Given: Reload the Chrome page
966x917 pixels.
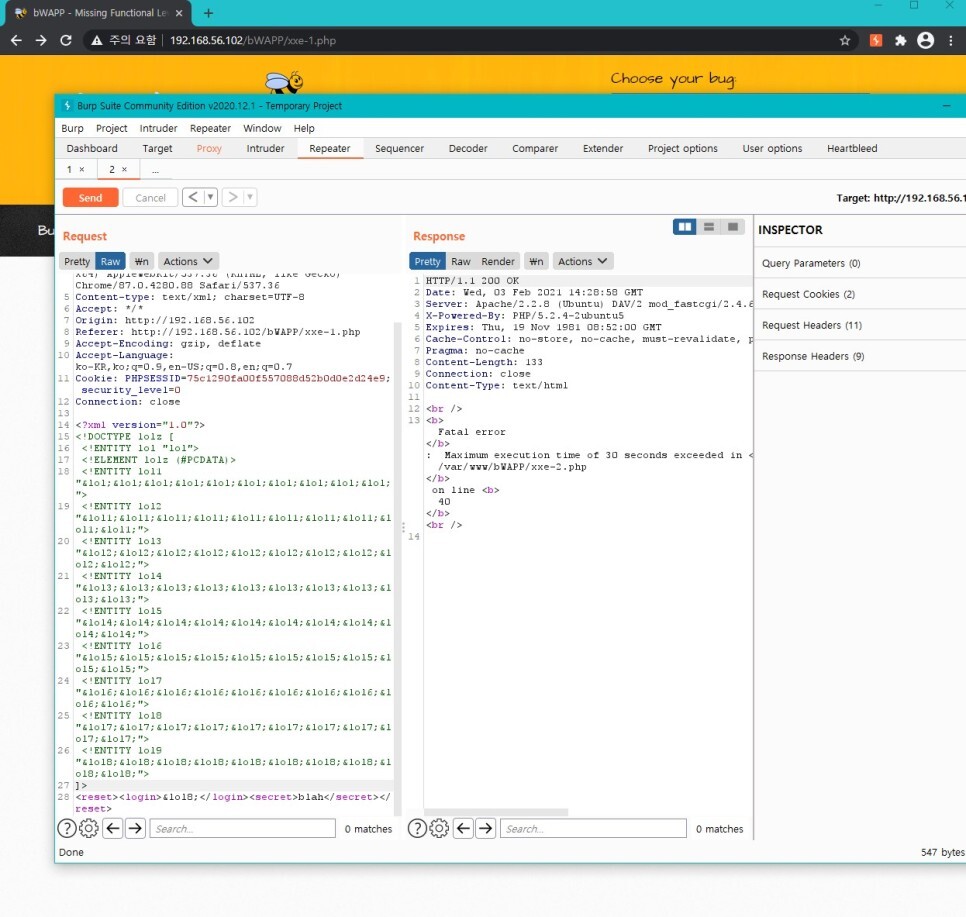Looking at the screenshot, I should tap(65, 41).
